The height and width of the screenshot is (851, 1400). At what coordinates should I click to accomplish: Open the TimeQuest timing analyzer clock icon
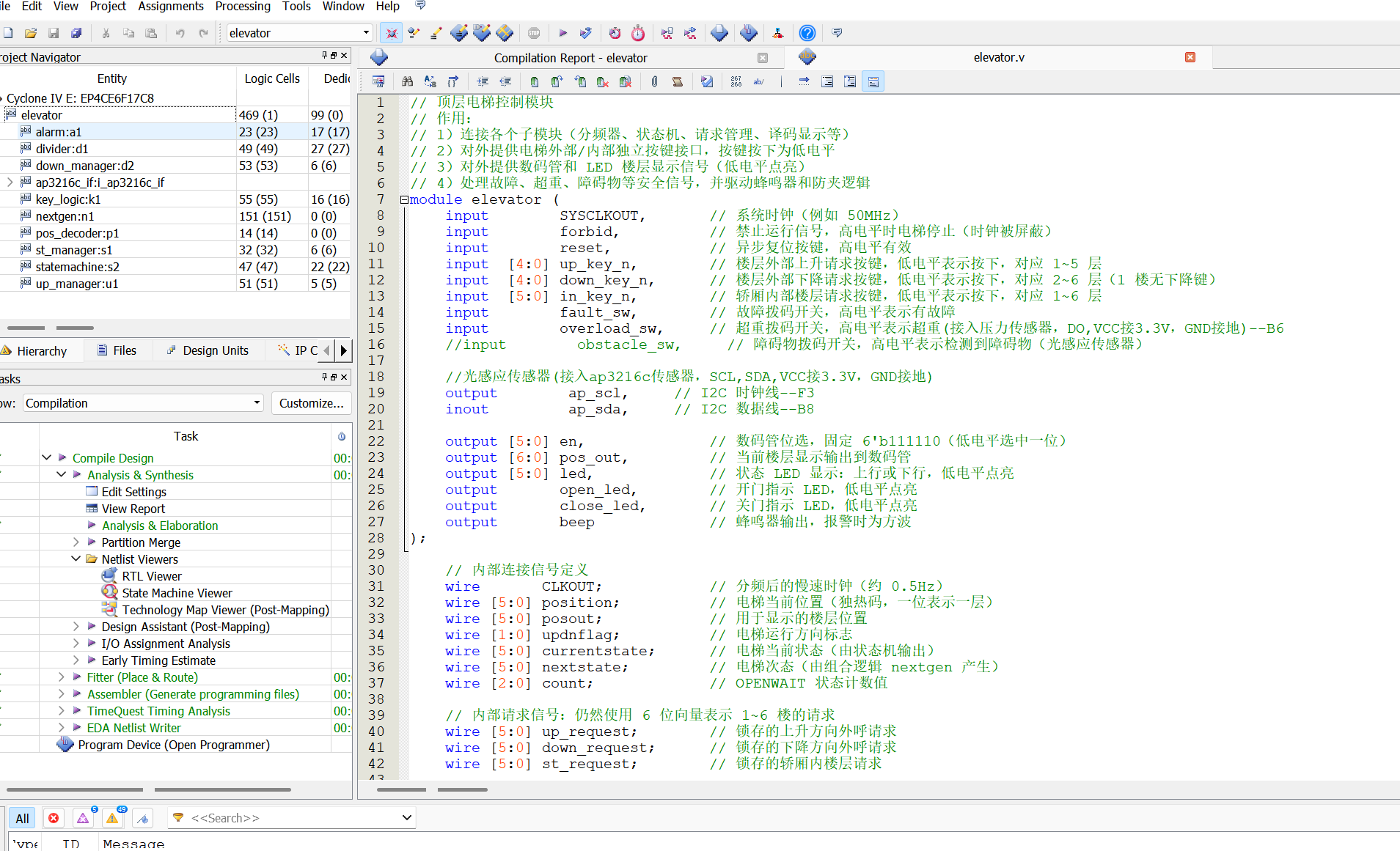[638, 33]
